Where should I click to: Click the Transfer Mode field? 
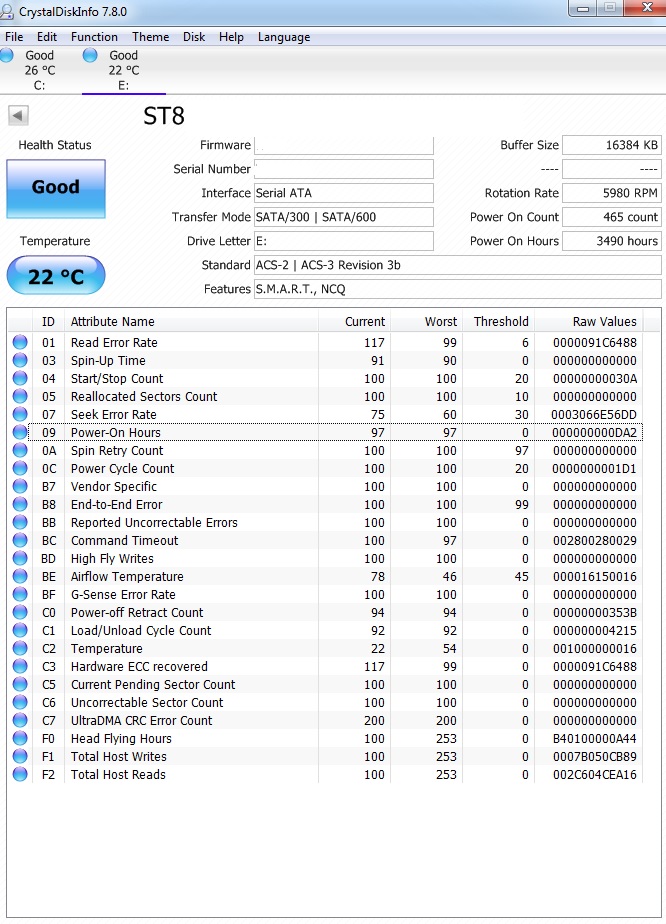[344, 217]
